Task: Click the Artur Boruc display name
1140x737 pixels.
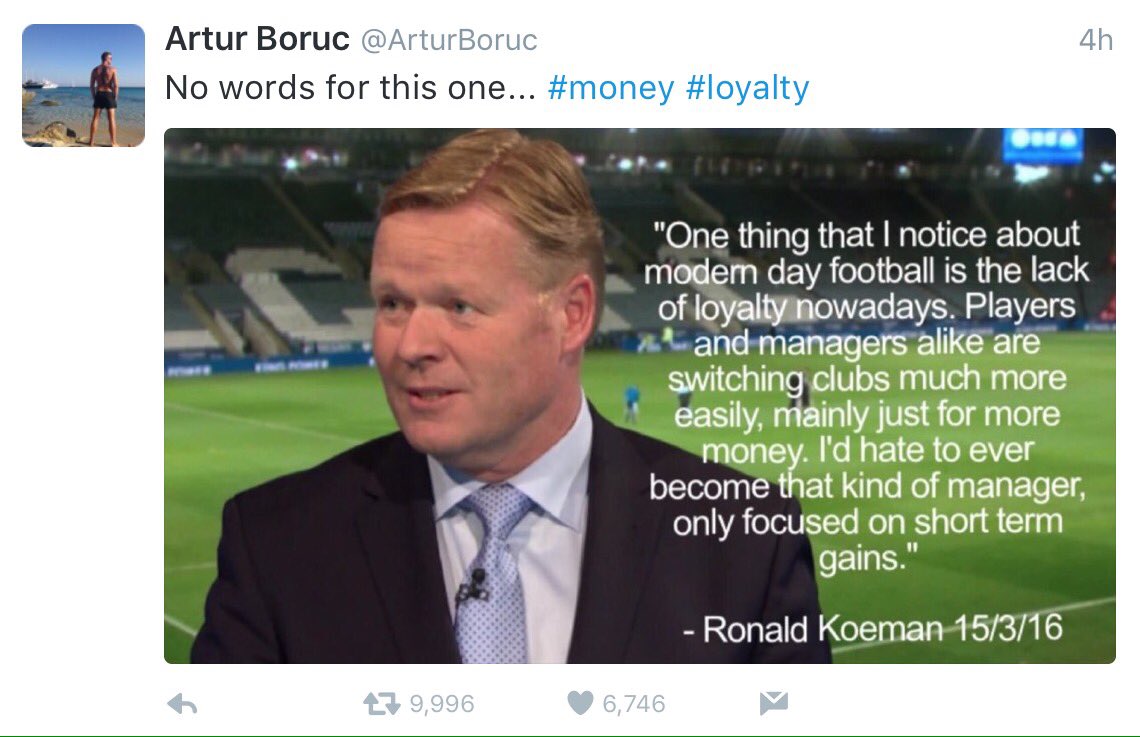Action: [x=257, y=39]
